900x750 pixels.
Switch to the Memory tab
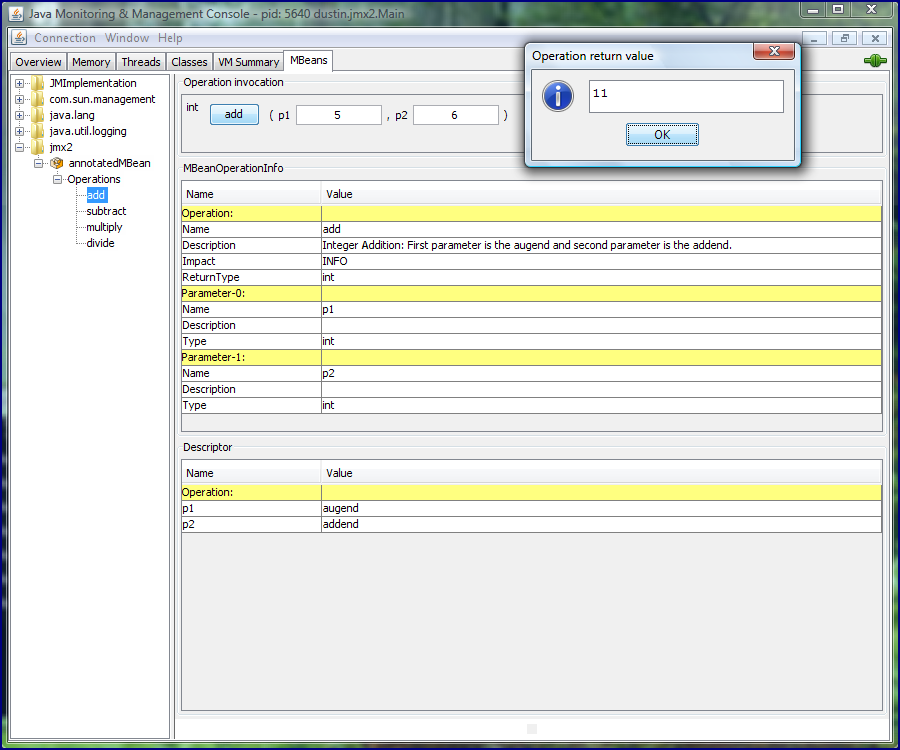coord(91,62)
